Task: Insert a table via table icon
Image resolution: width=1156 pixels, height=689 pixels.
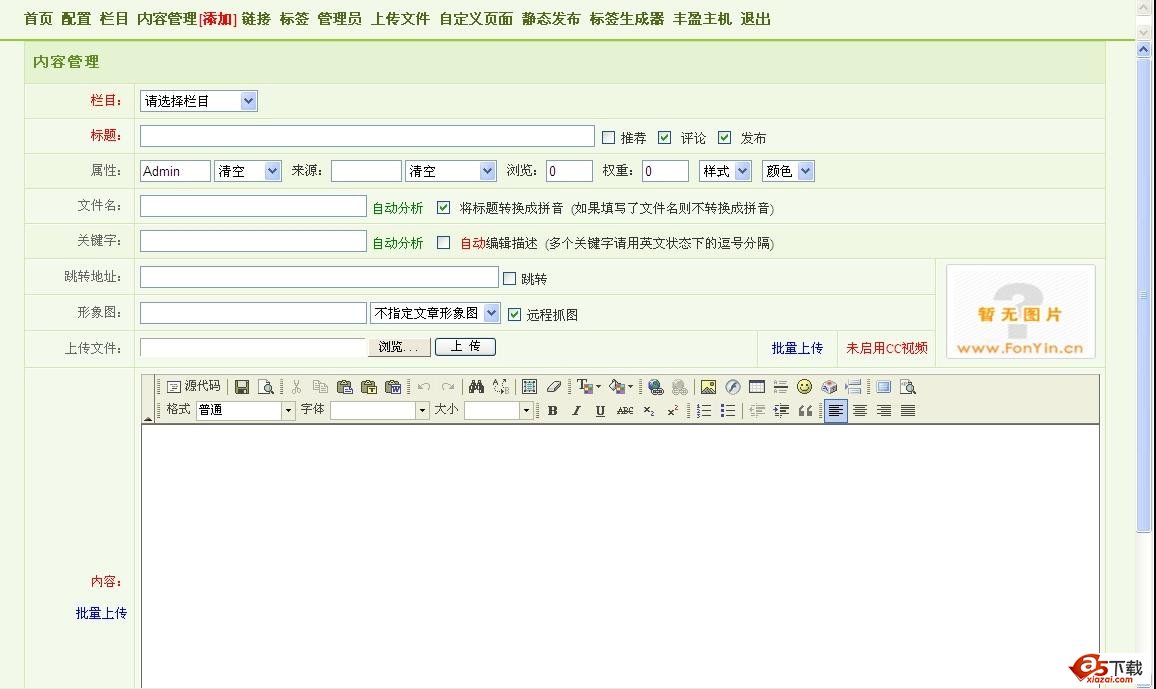Action: tap(756, 387)
